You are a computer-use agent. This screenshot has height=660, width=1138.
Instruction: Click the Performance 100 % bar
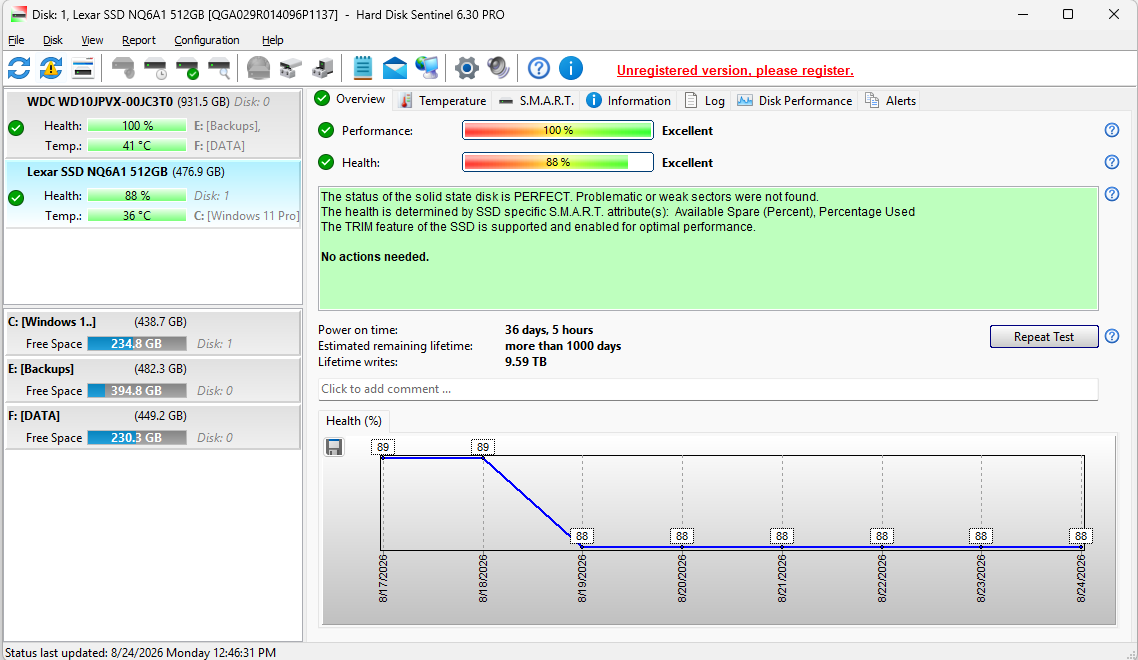point(557,130)
